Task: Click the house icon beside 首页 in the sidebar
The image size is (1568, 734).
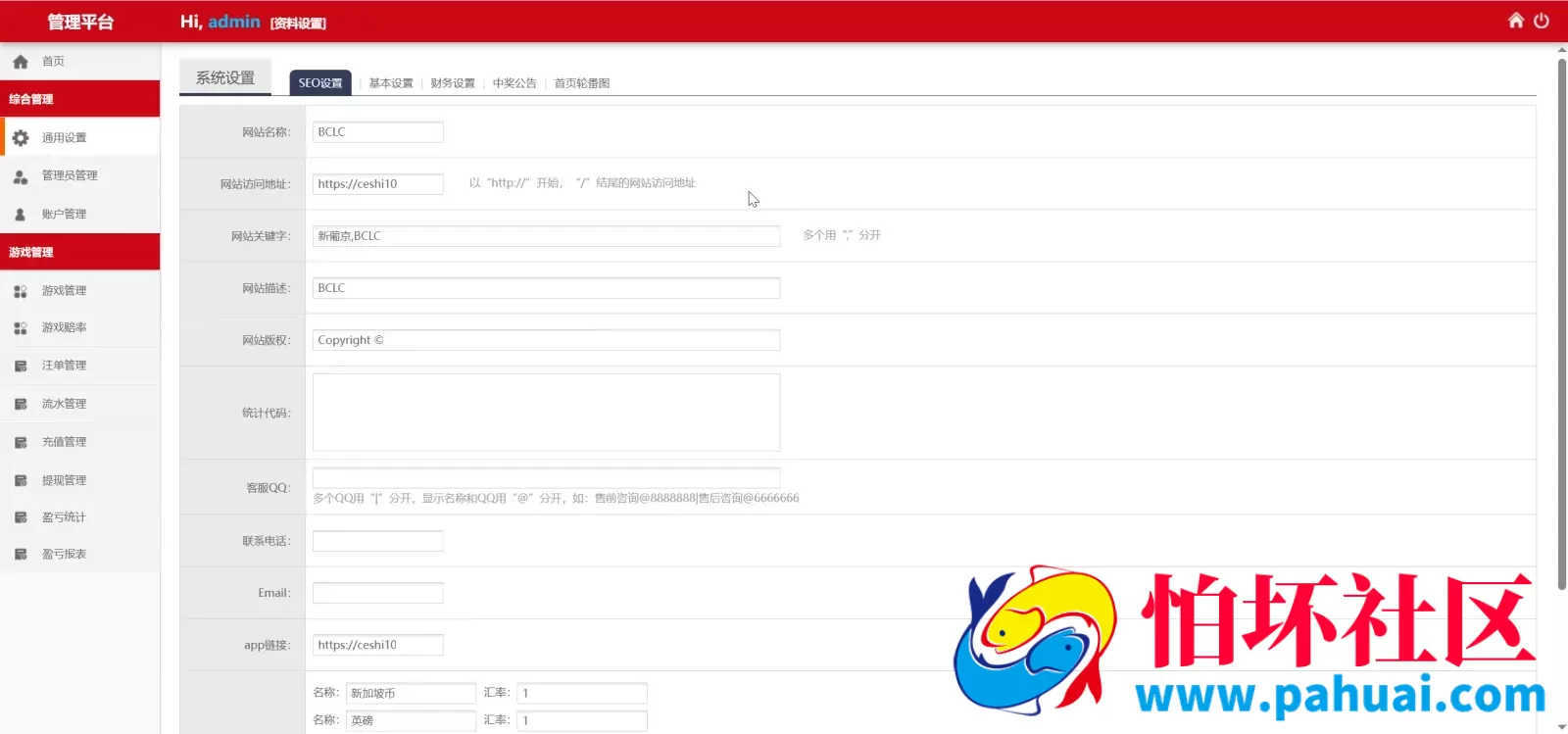Action: click(x=21, y=62)
